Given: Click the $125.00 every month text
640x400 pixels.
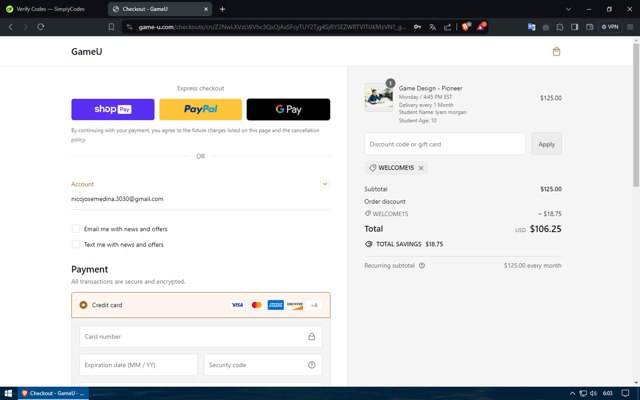Looking at the screenshot, I should click(x=532, y=265).
